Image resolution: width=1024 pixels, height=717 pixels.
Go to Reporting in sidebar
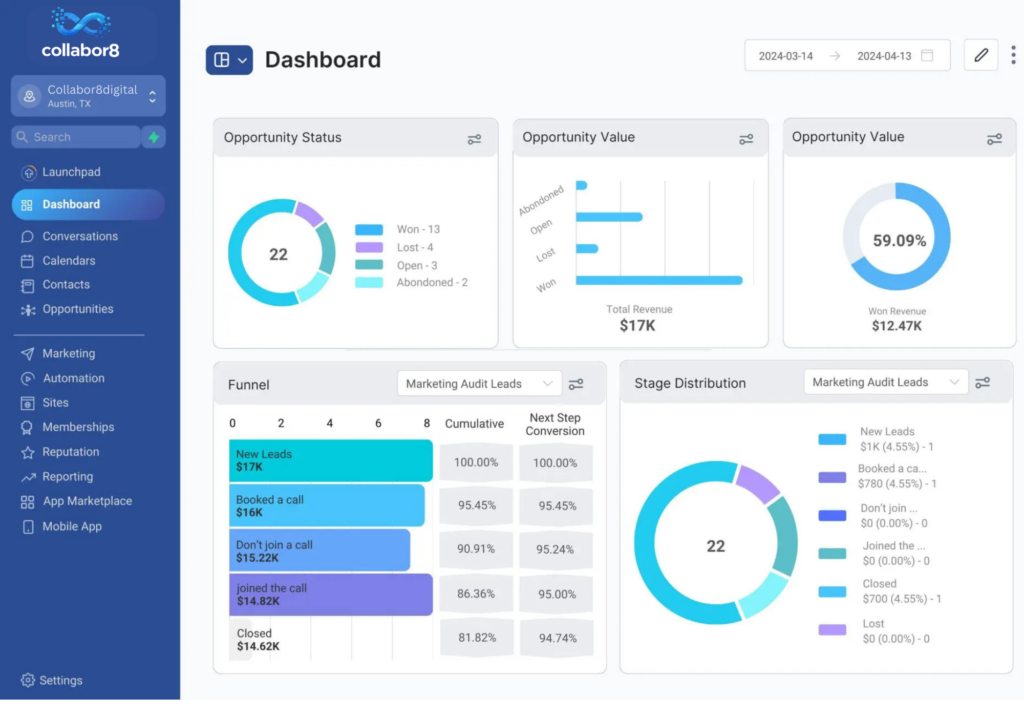pyautogui.click(x=67, y=477)
